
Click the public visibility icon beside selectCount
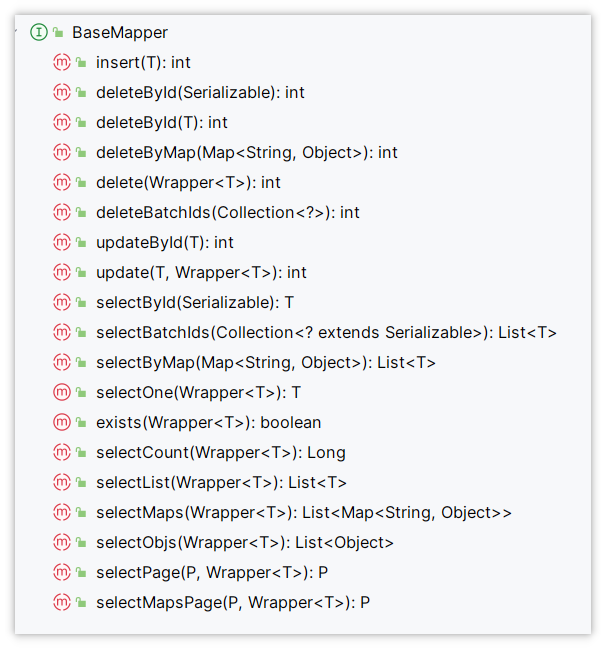pos(82,453)
